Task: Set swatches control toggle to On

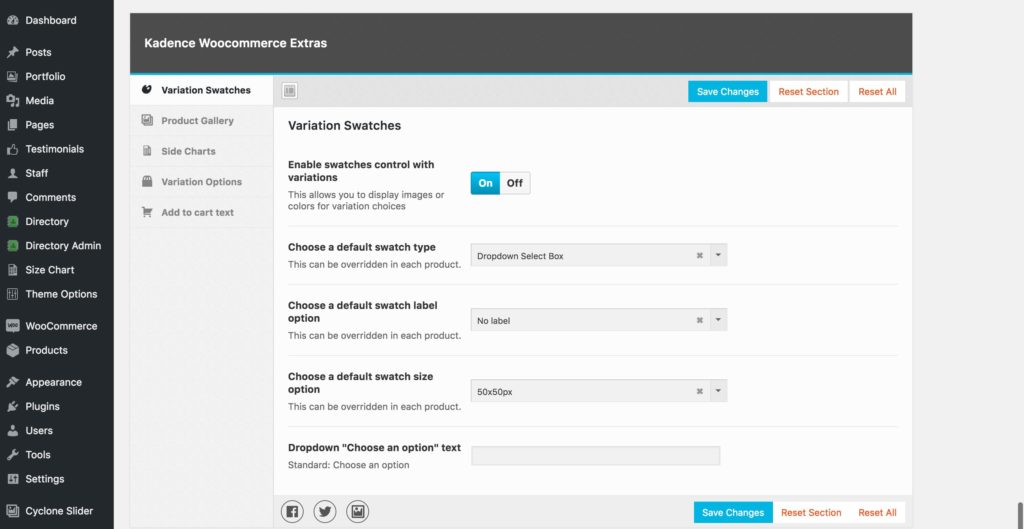Action: pyautogui.click(x=486, y=183)
